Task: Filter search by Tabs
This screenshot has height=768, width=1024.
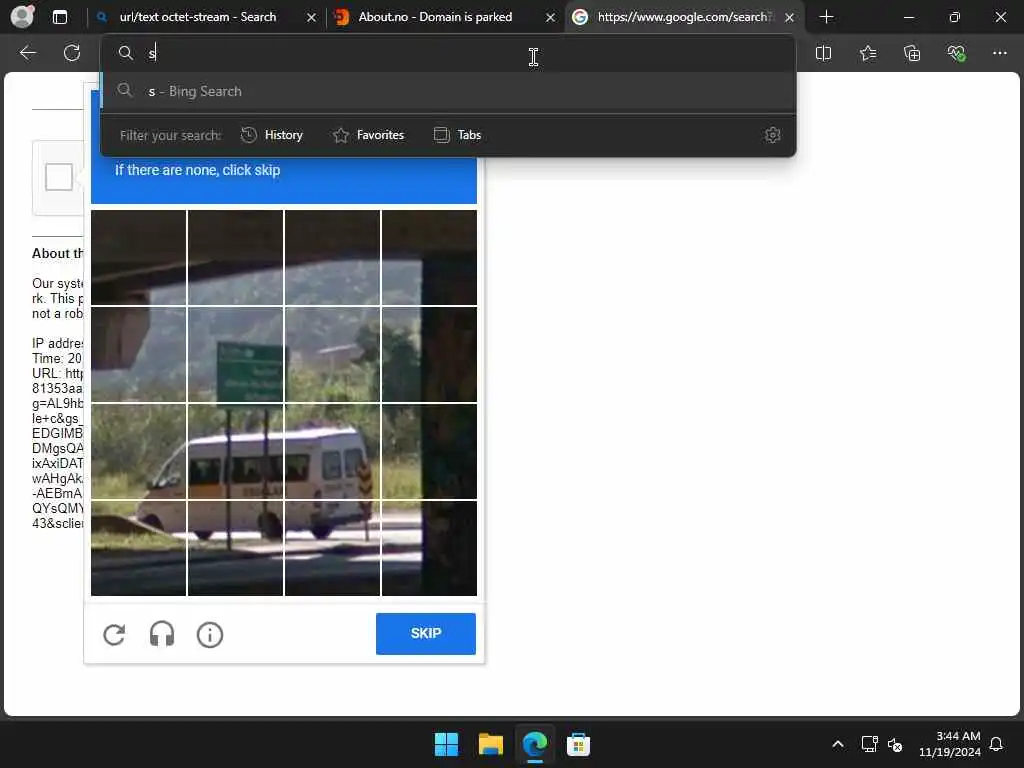Action: (457, 135)
